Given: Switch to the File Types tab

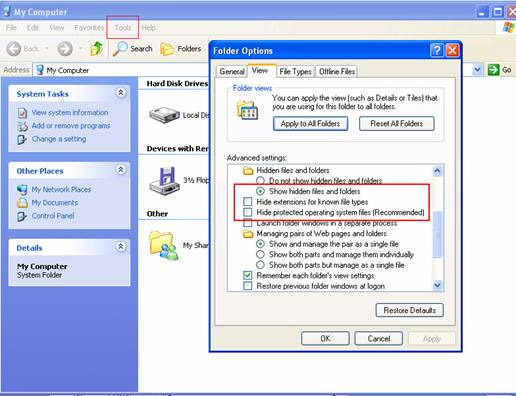Looking at the screenshot, I should (295, 71).
